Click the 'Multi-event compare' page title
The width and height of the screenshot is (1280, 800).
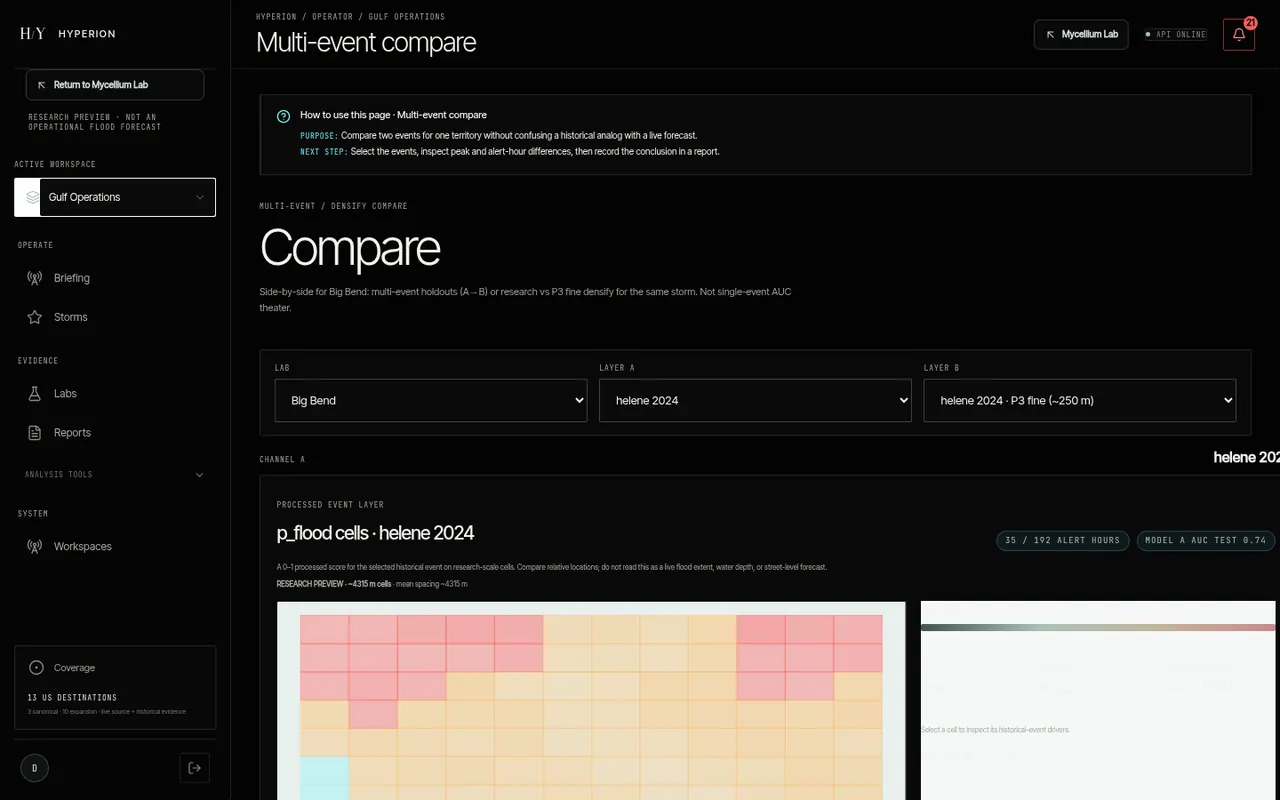[366, 42]
